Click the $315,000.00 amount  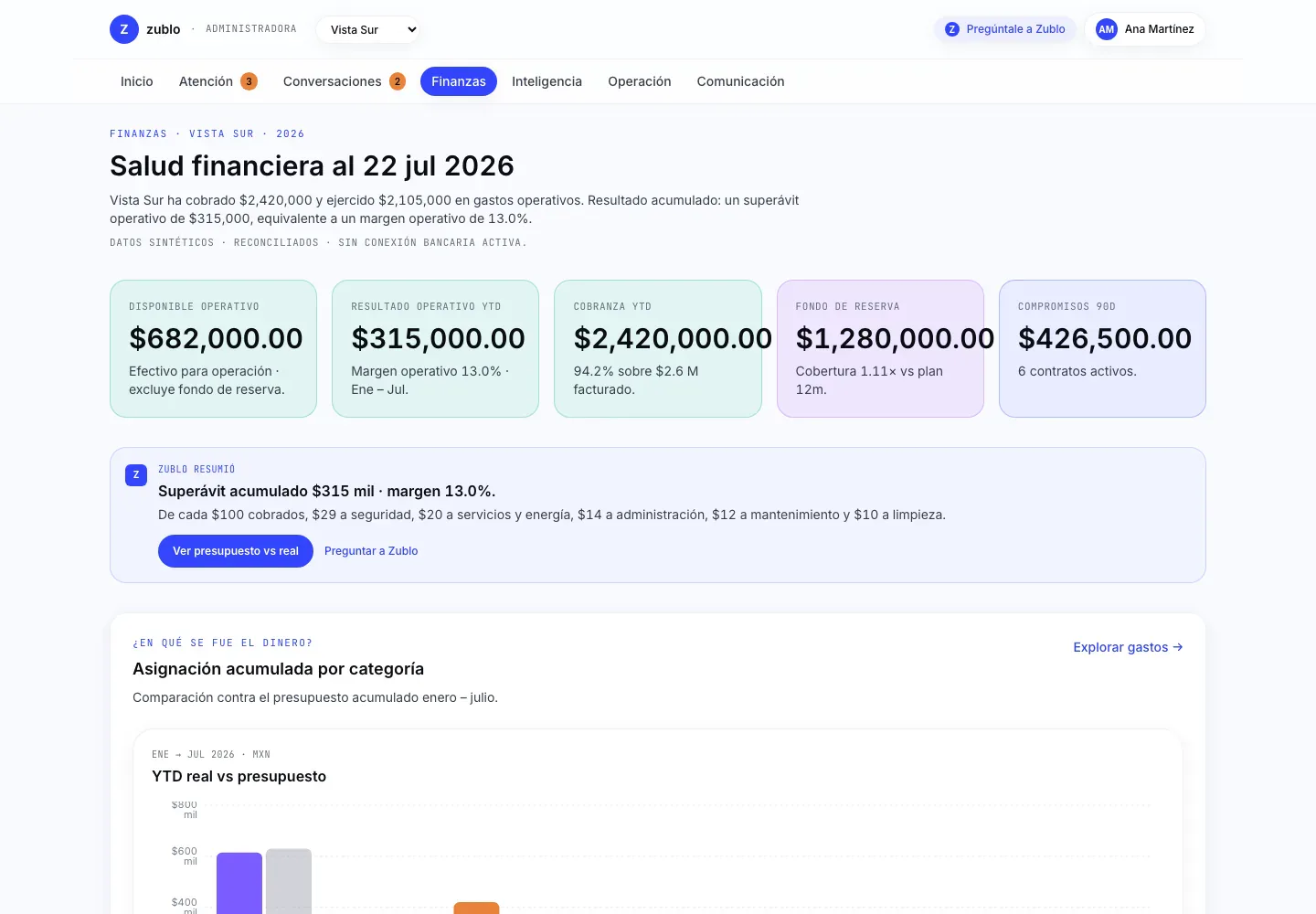pyautogui.click(x=438, y=338)
